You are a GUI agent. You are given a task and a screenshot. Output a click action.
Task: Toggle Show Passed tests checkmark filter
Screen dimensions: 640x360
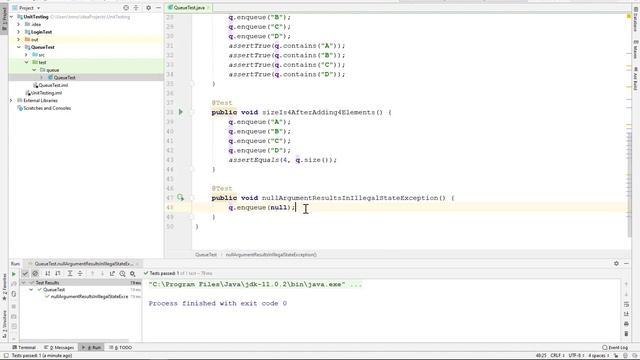click(25, 273)
